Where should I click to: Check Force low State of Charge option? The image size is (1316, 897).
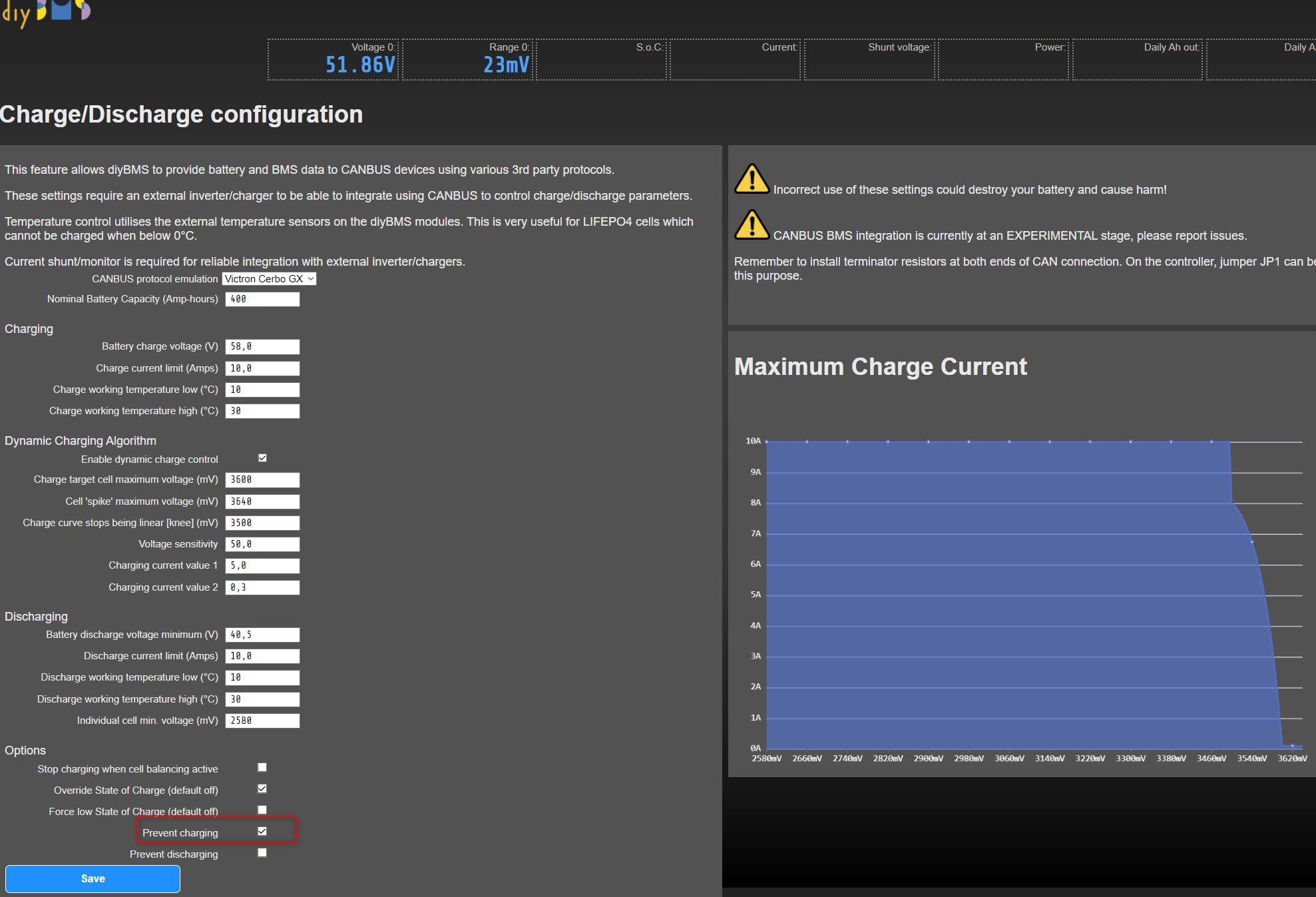point(262,810)
